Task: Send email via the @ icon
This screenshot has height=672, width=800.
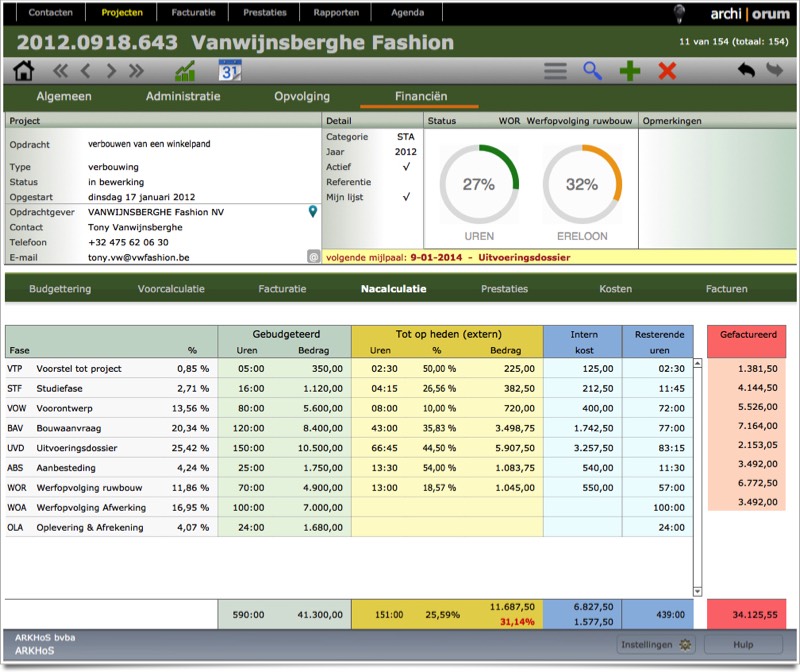Action: pos(313,257)
